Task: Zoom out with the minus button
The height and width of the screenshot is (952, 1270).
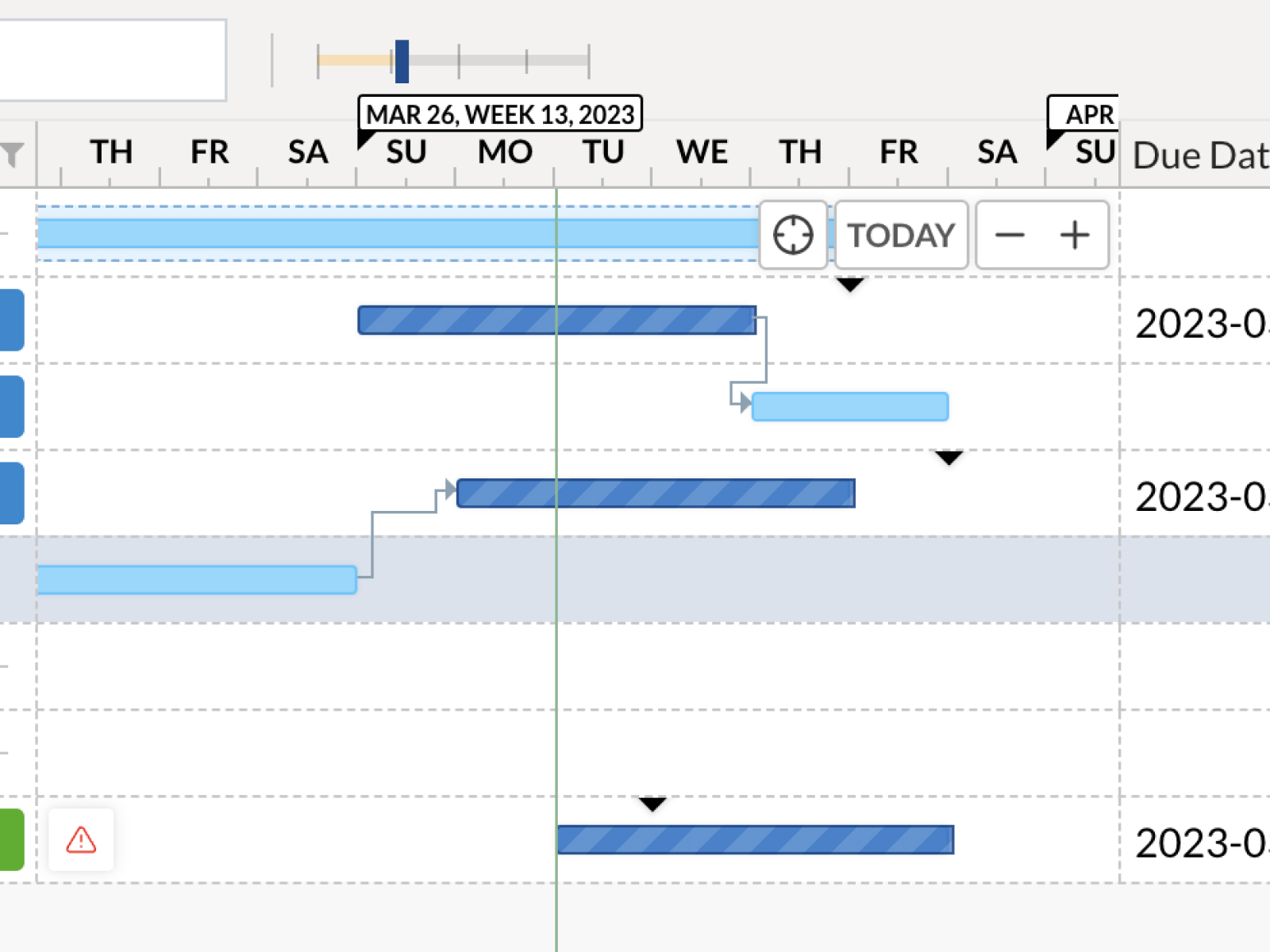Action: [x=1010, y=235]
